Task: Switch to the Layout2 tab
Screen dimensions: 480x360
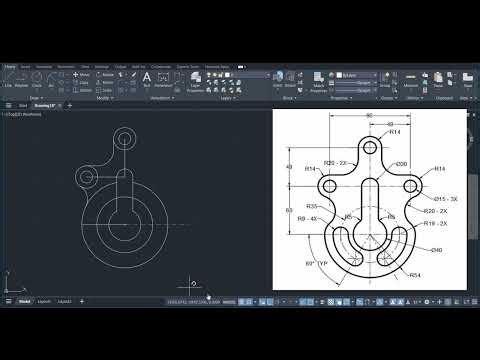Action: (x=65, y=302)
